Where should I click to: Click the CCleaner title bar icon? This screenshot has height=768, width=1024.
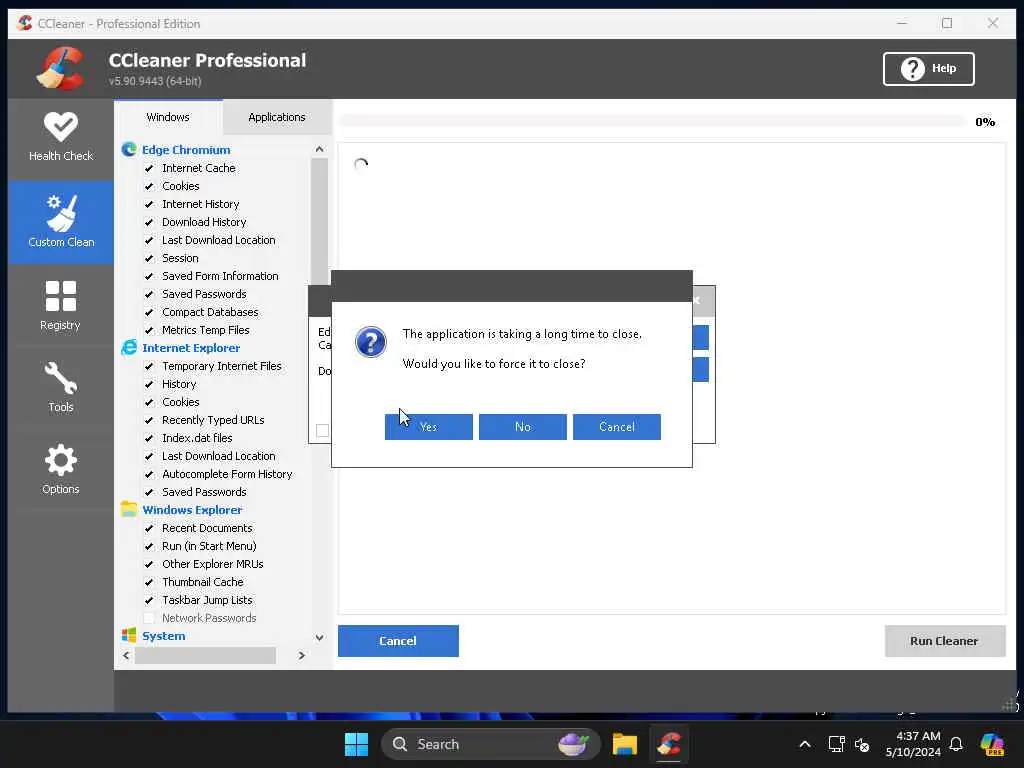tap(25, 23)
